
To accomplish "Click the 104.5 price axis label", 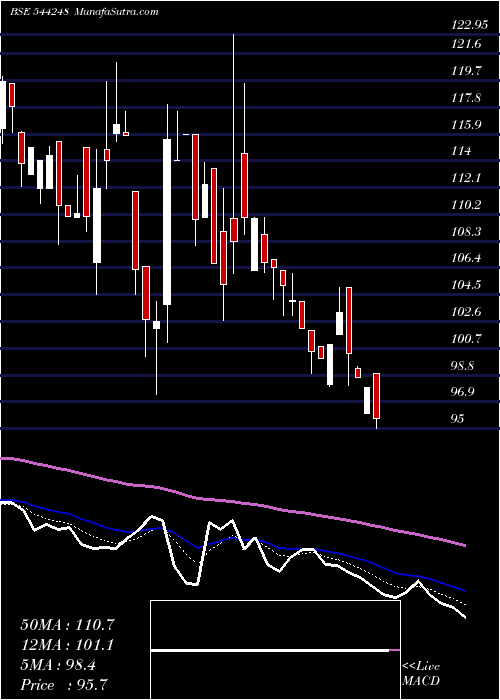I will 466,284.
